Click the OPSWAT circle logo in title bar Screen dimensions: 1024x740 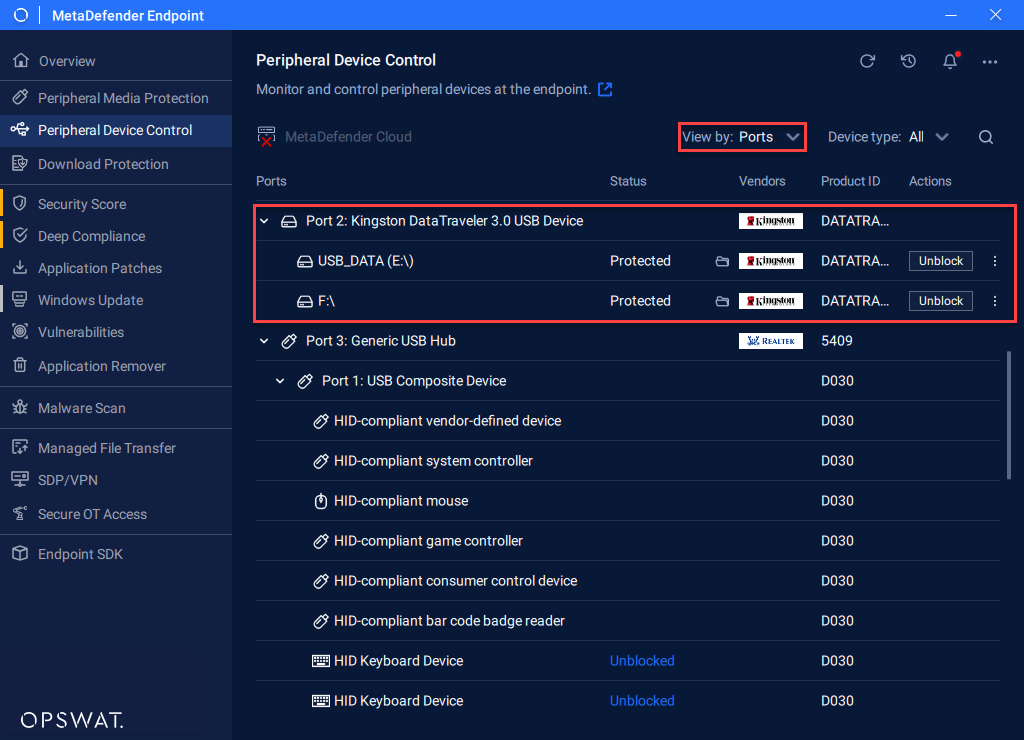pos(21,15)
